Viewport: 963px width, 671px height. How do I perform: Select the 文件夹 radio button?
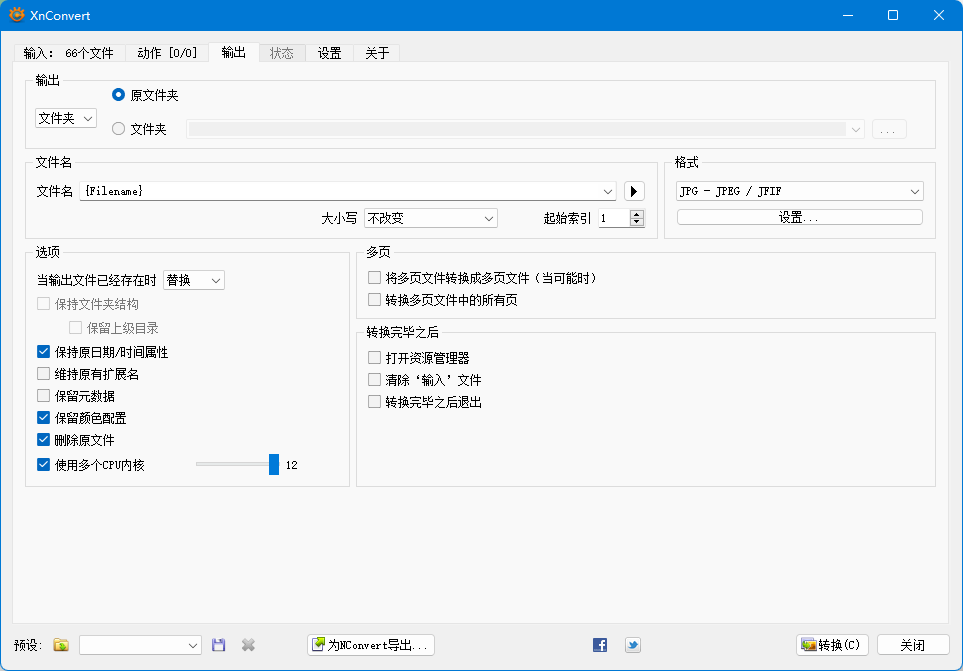point(117,128)
